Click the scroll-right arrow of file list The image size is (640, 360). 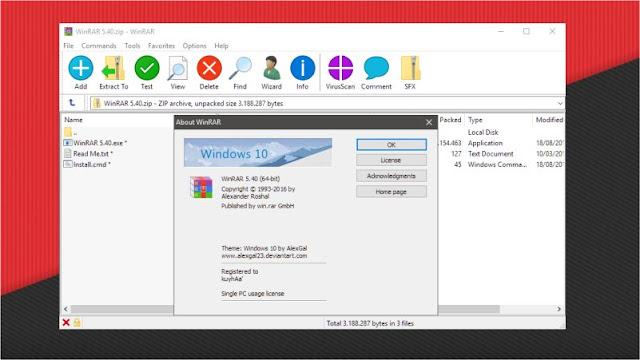[x=559, y=309]
